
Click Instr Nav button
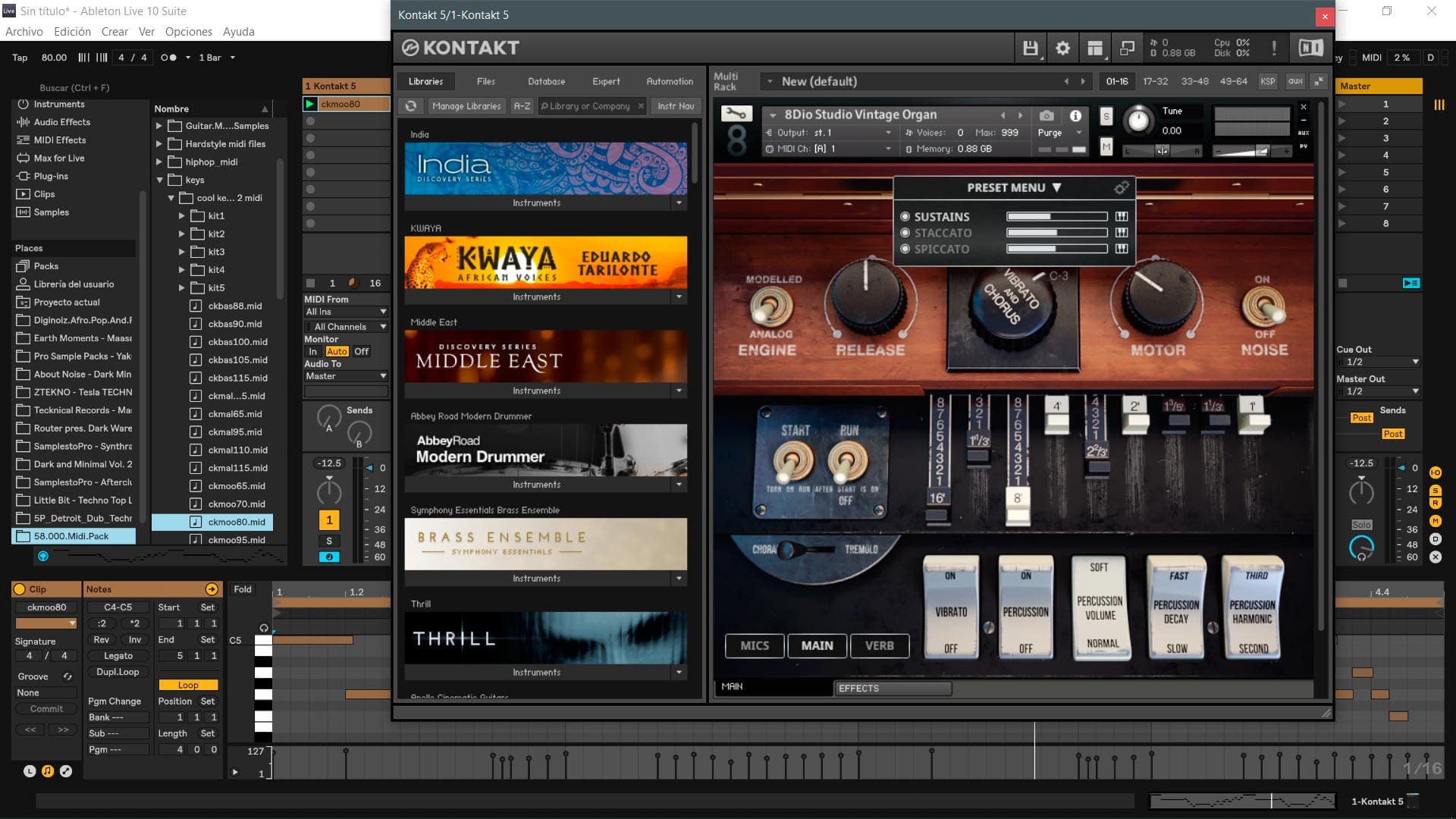[x=676, y=106]
